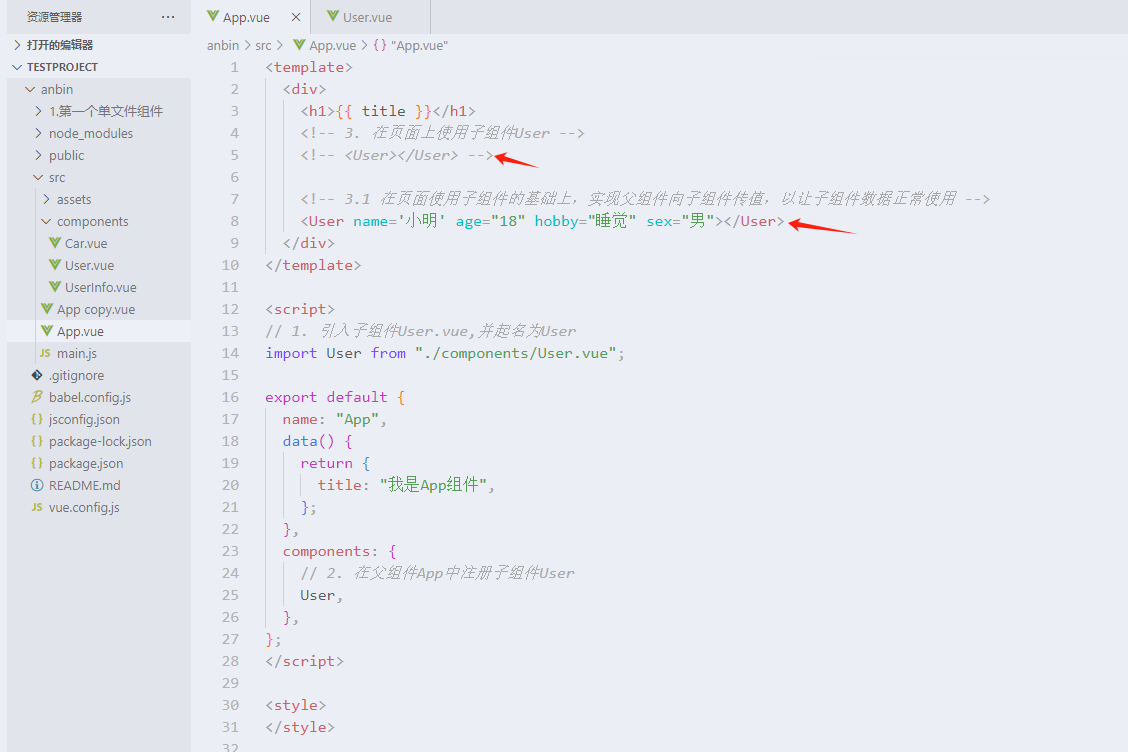
Task: Collapse the TESTPROJECT section
Action: coord(99,67)
